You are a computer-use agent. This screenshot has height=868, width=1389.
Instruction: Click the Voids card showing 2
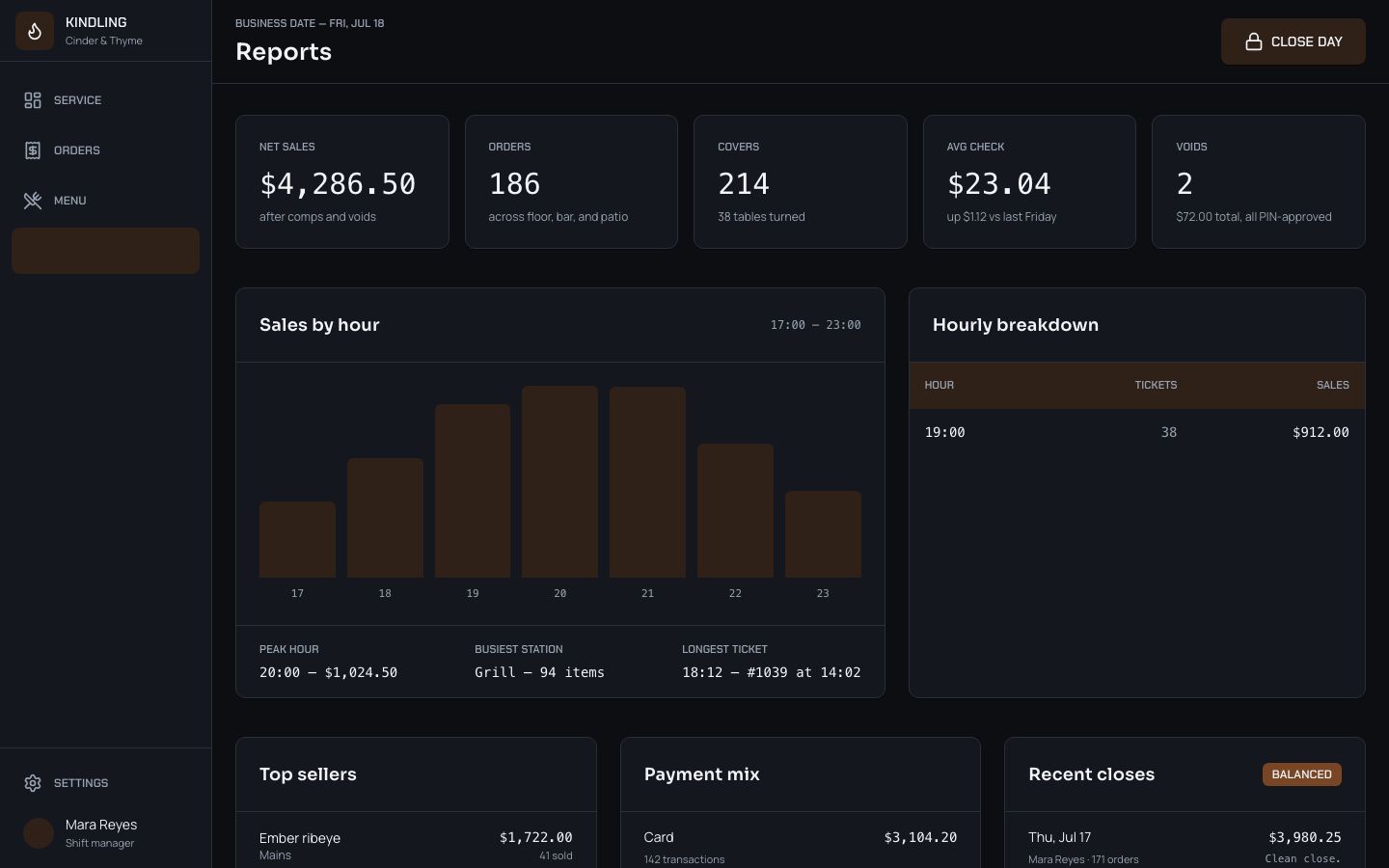(x=1259, y=181)
